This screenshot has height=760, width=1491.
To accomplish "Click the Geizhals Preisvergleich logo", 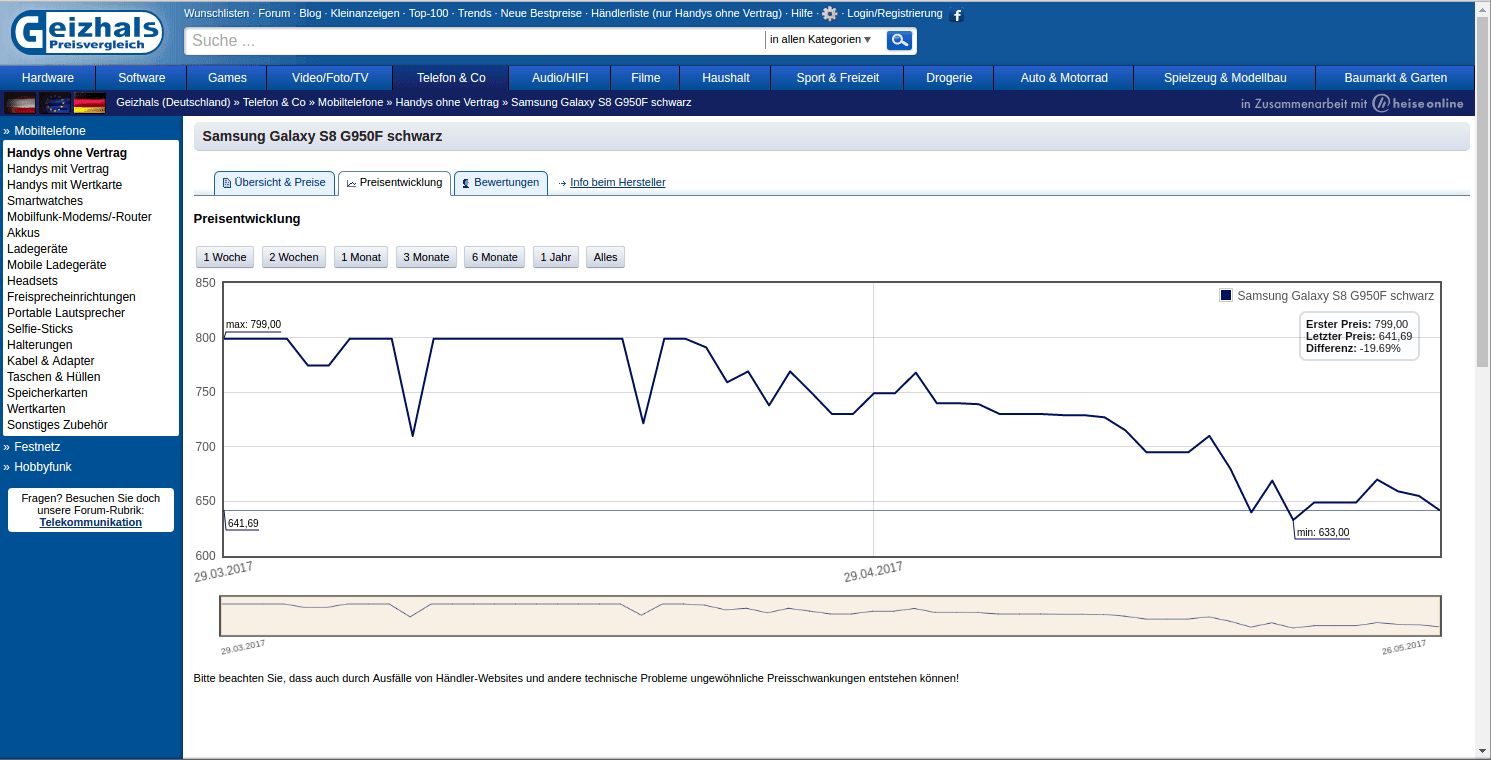I will [87, 32].
